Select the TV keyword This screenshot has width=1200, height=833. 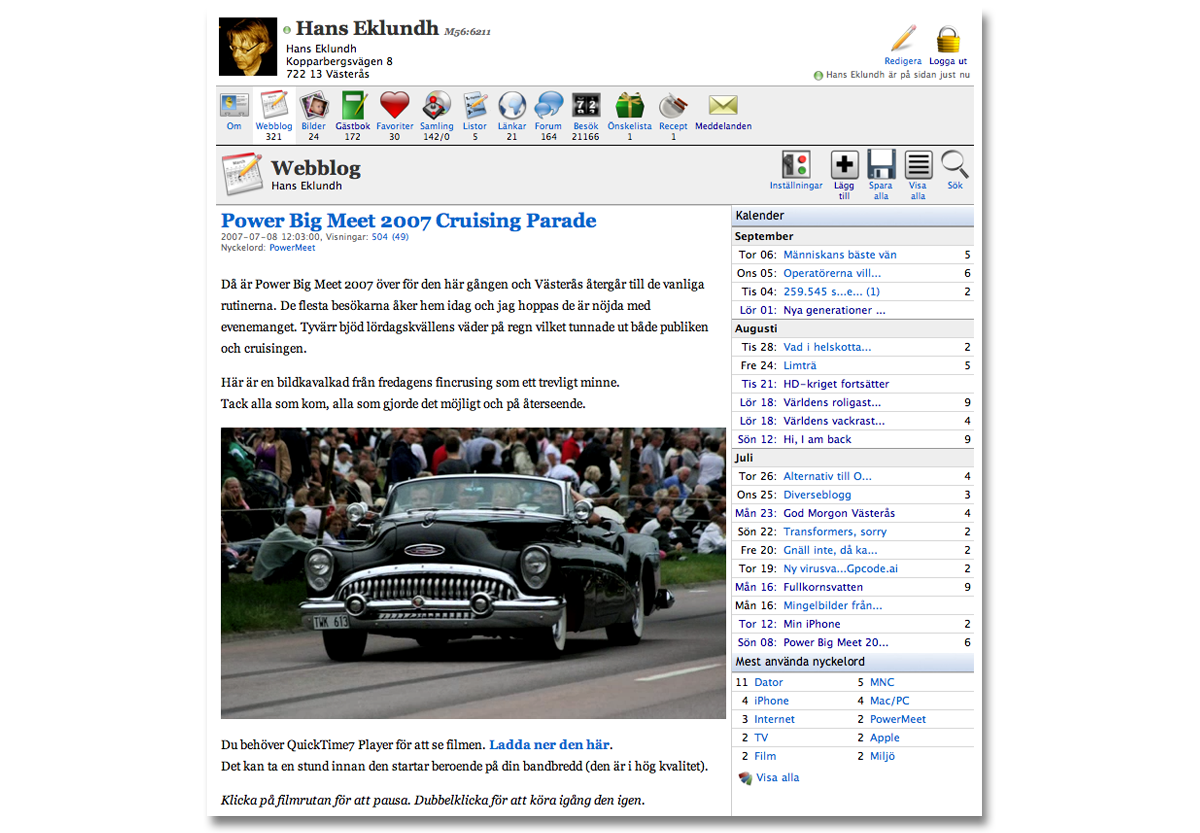tap(761, 738)
